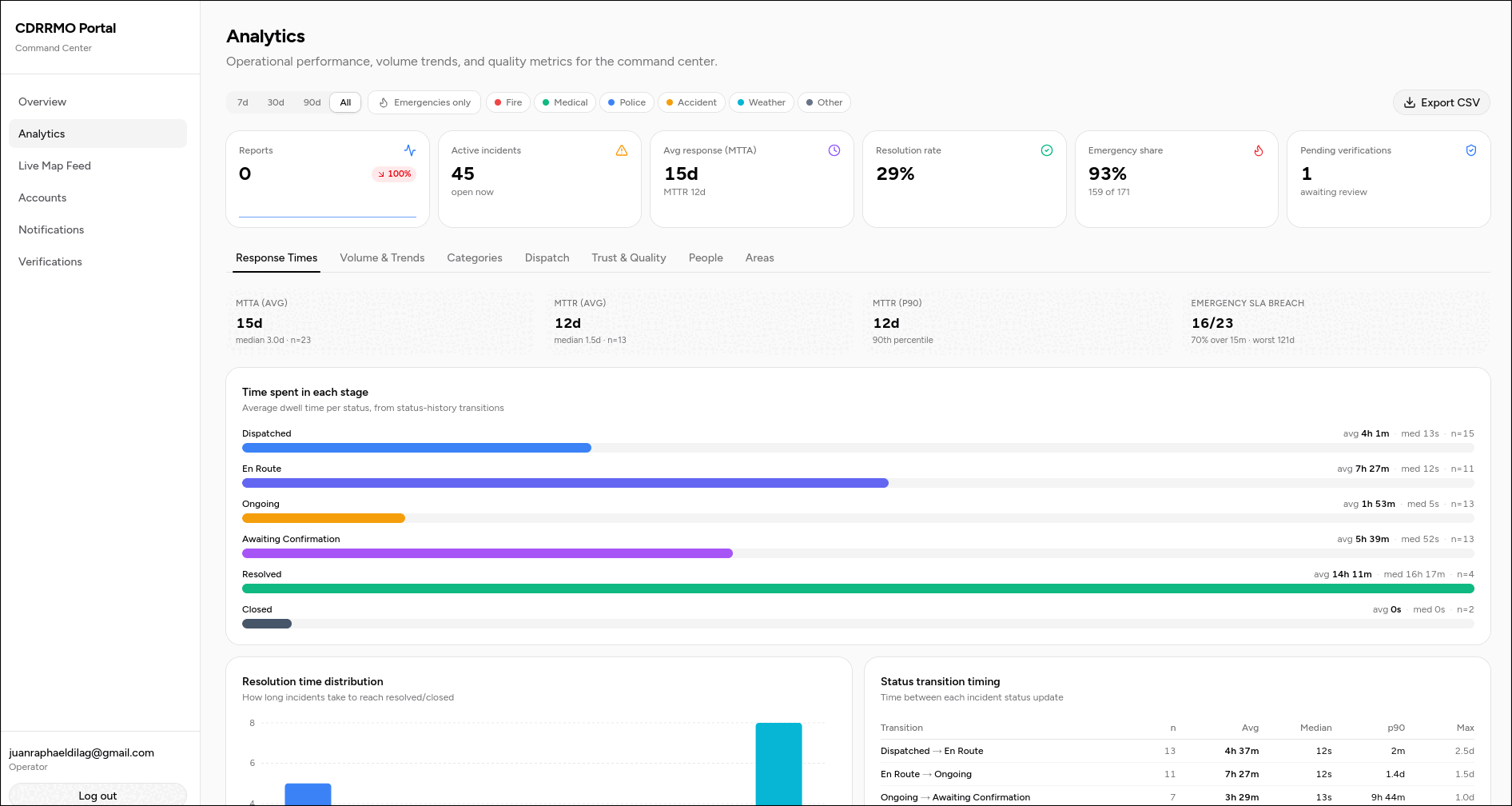
Task: Click the Pending verifications shield icon
Action: 1471,150
